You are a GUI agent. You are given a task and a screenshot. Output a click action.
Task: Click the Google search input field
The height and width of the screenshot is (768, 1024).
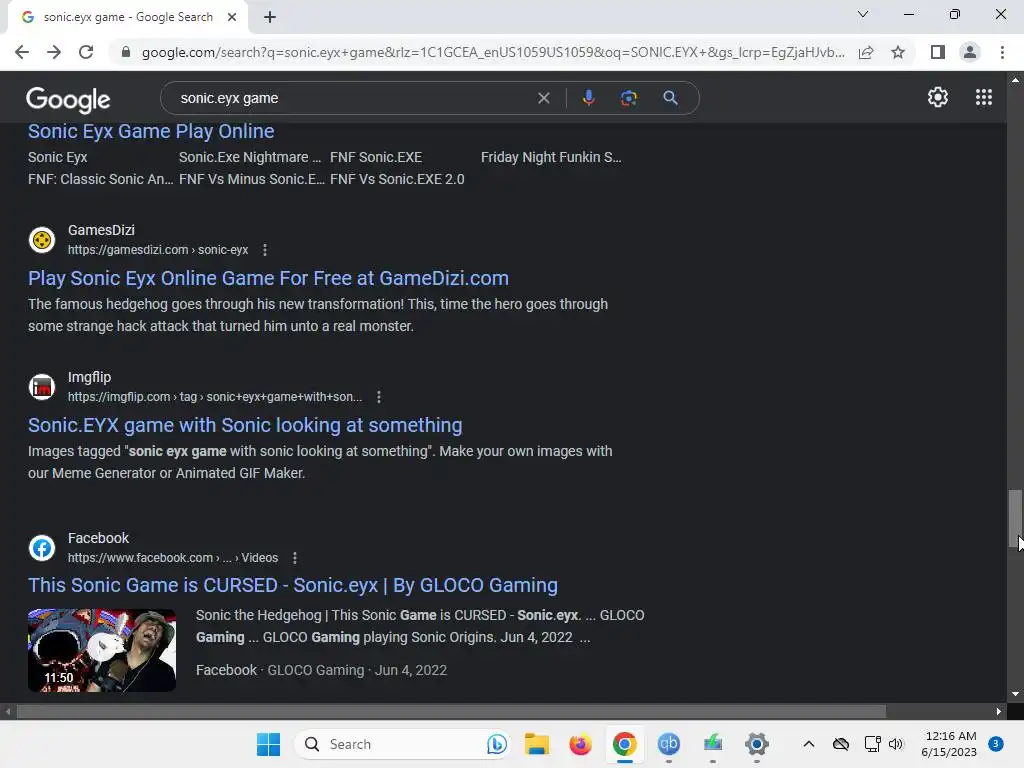(353, 98)
